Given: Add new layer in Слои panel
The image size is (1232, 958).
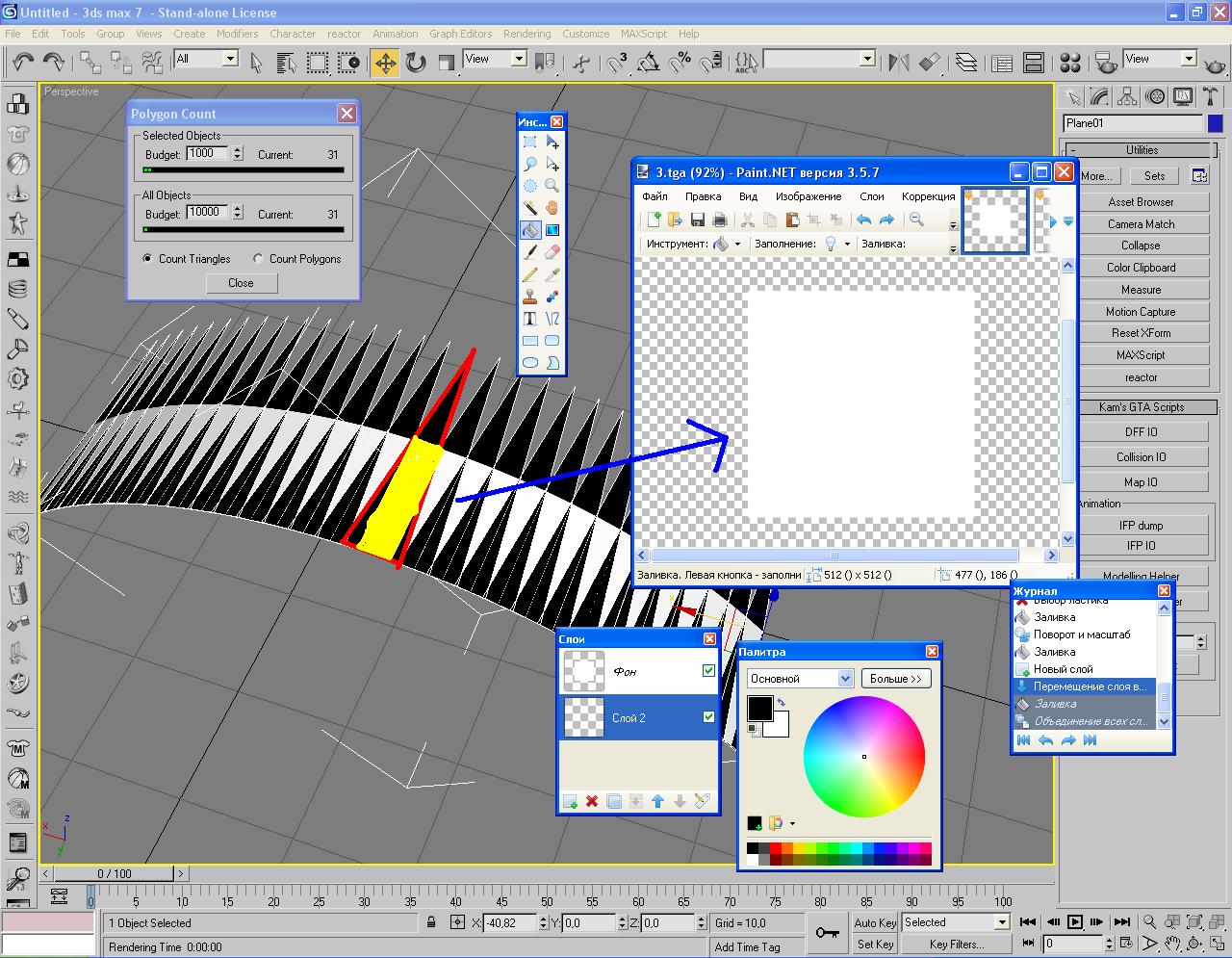Looking at the screenshot, I should 570,801.
